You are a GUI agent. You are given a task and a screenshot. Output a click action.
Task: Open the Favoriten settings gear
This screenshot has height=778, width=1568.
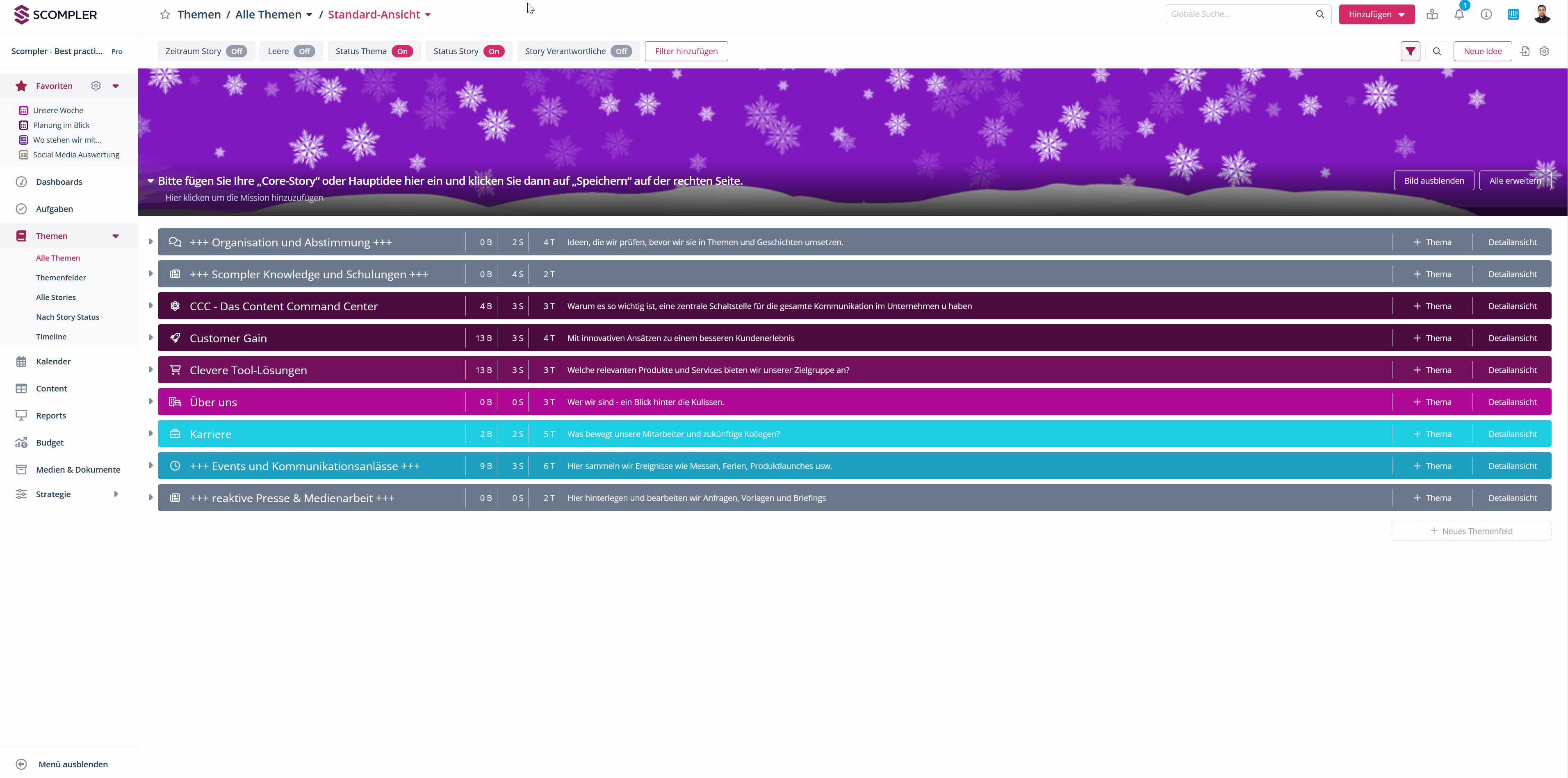(x=96, y=86)
